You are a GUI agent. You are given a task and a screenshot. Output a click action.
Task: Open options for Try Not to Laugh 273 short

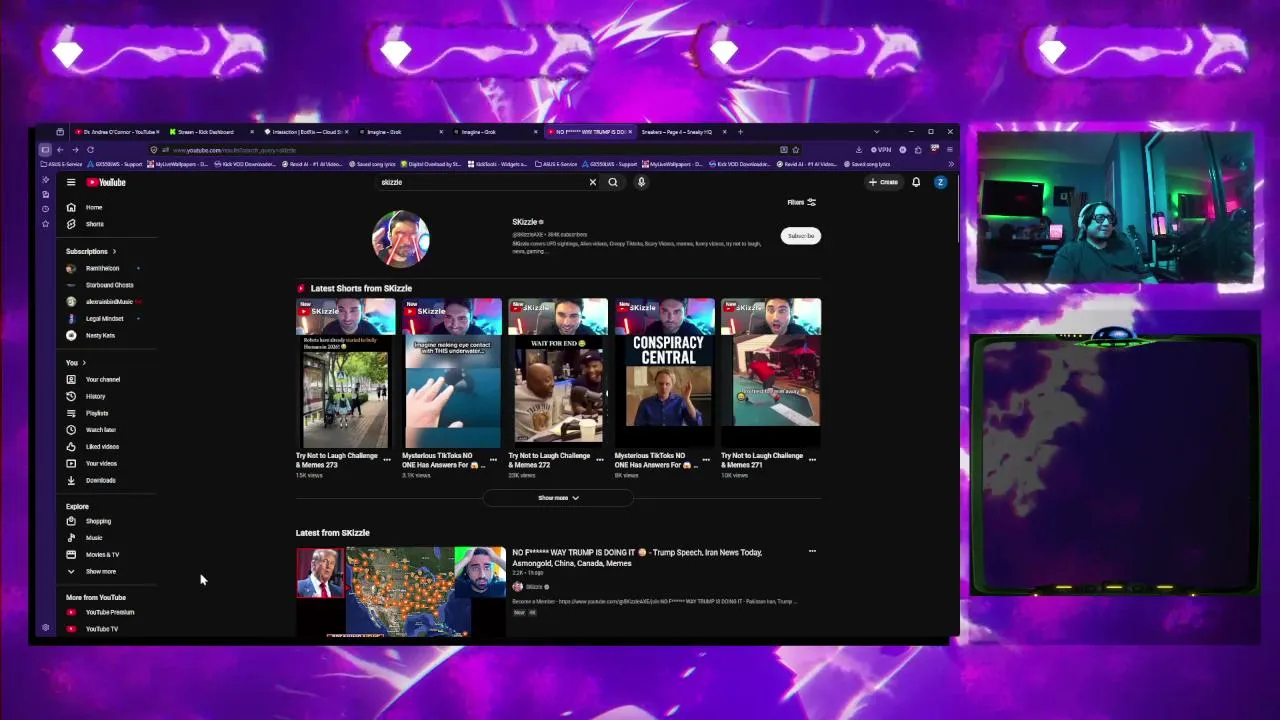point(387,460)
